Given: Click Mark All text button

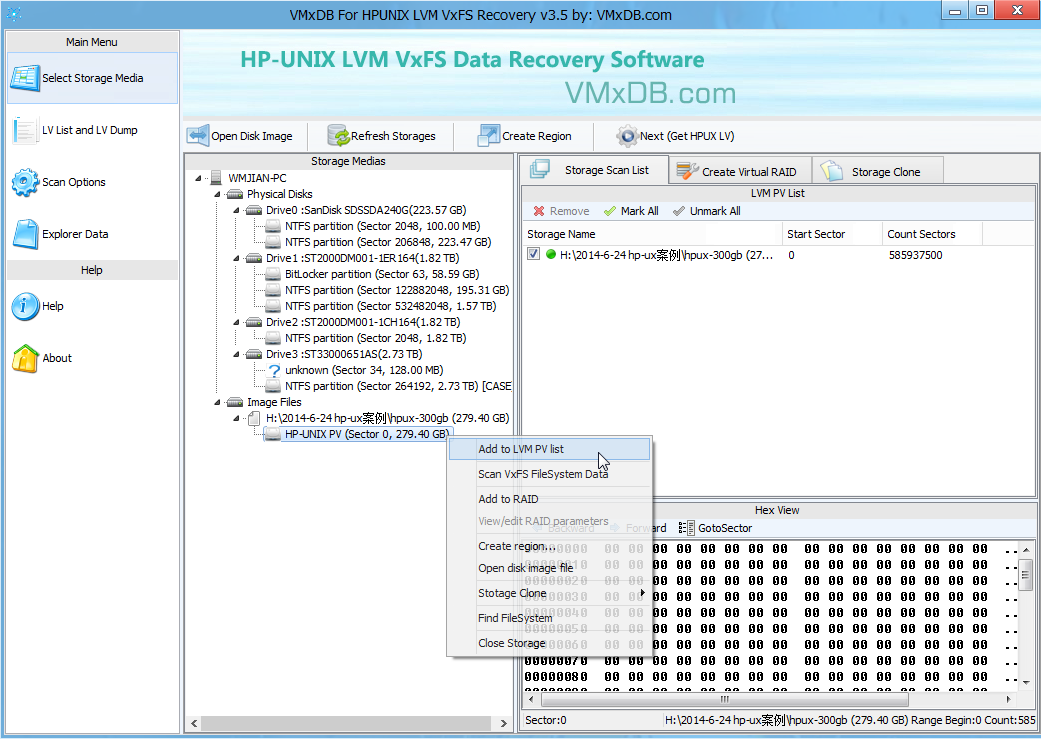Looking at the screenshot, I should coord(639,211).
